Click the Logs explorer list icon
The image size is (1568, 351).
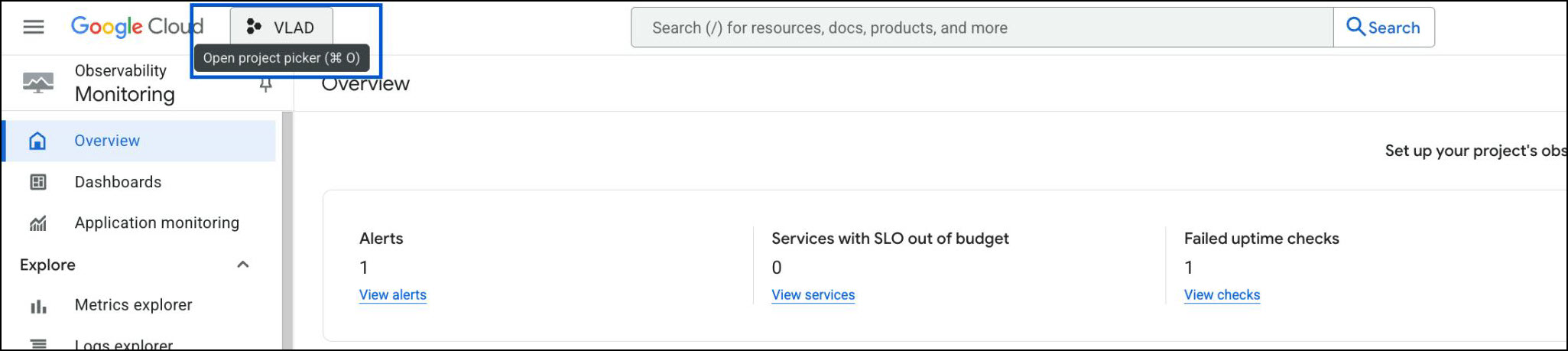click(37, 344)
